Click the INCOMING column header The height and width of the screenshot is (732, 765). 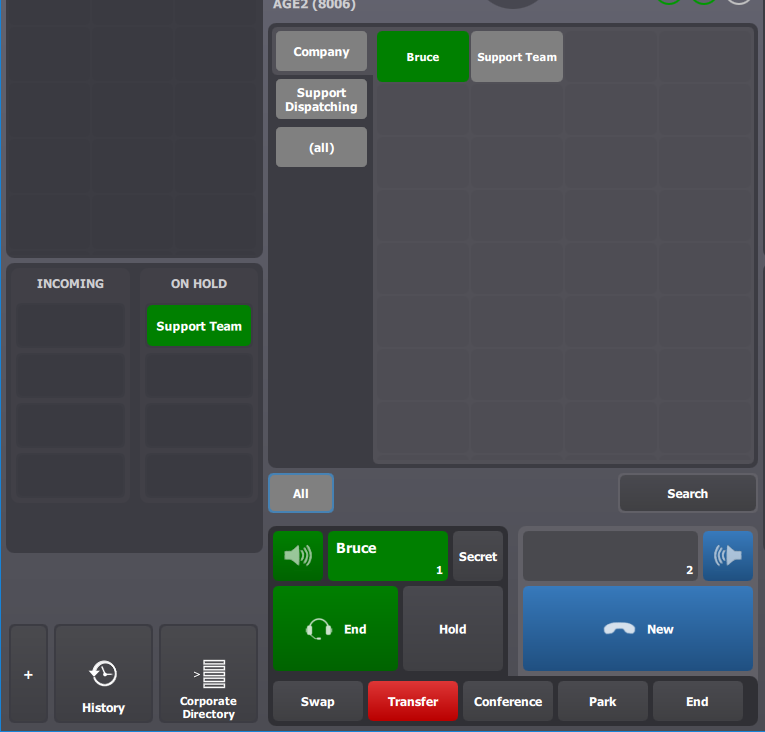[70, 284]
